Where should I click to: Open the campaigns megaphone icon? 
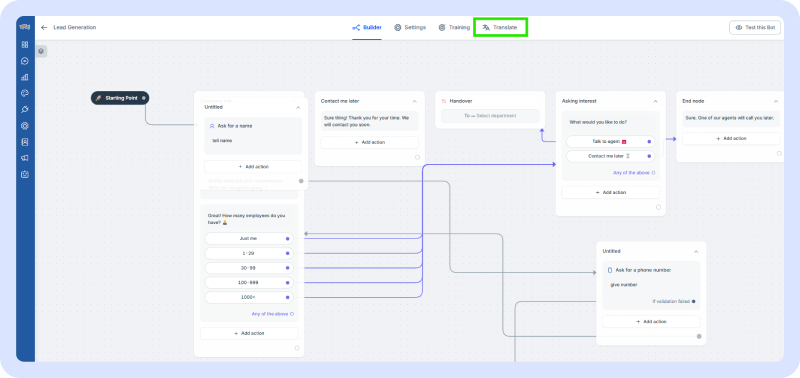24,158
